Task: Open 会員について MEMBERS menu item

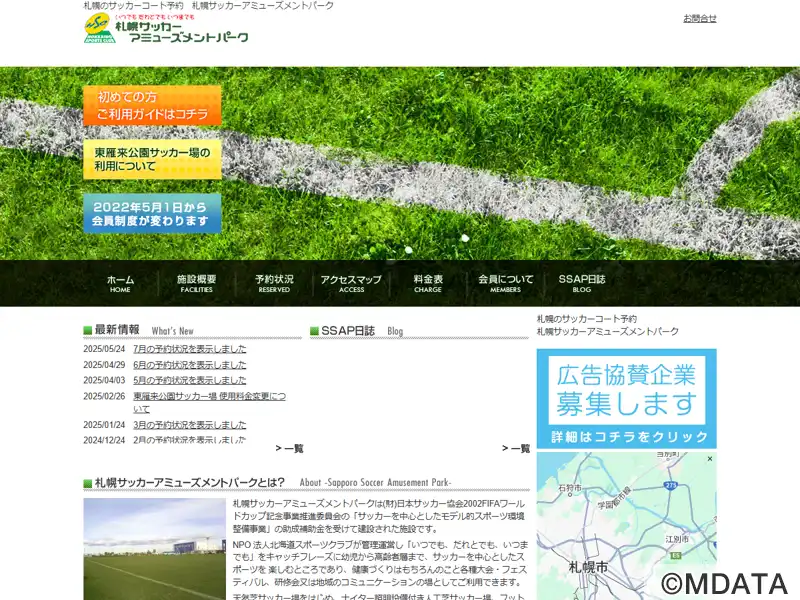Action: click(505, 283)
